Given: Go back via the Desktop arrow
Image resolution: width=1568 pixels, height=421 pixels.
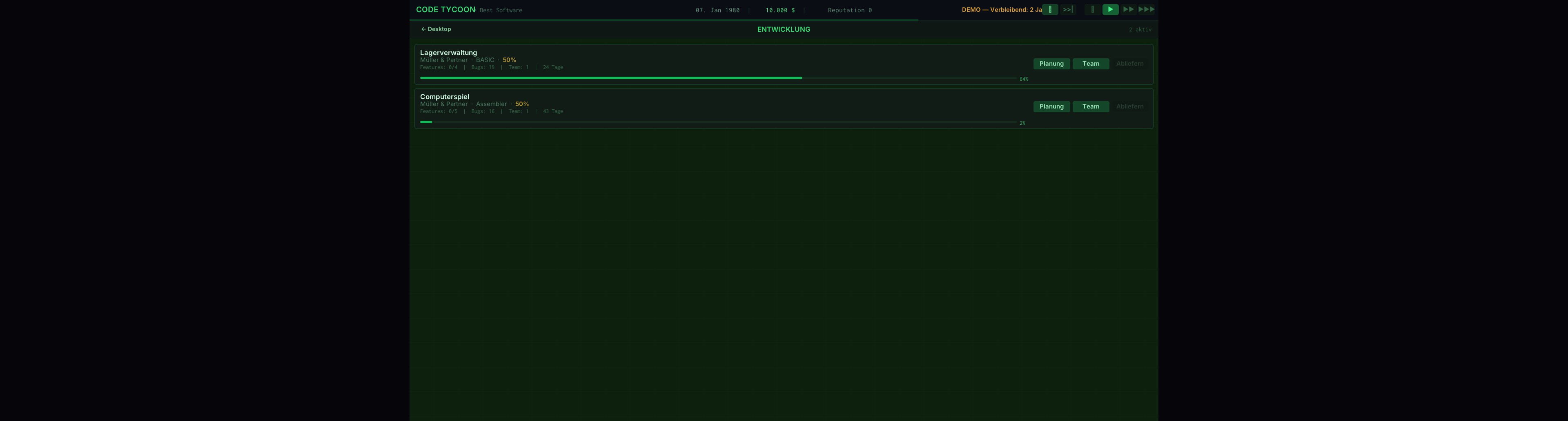Looking at the screenshot, I should pyautogui.click(x=436, y=29).
